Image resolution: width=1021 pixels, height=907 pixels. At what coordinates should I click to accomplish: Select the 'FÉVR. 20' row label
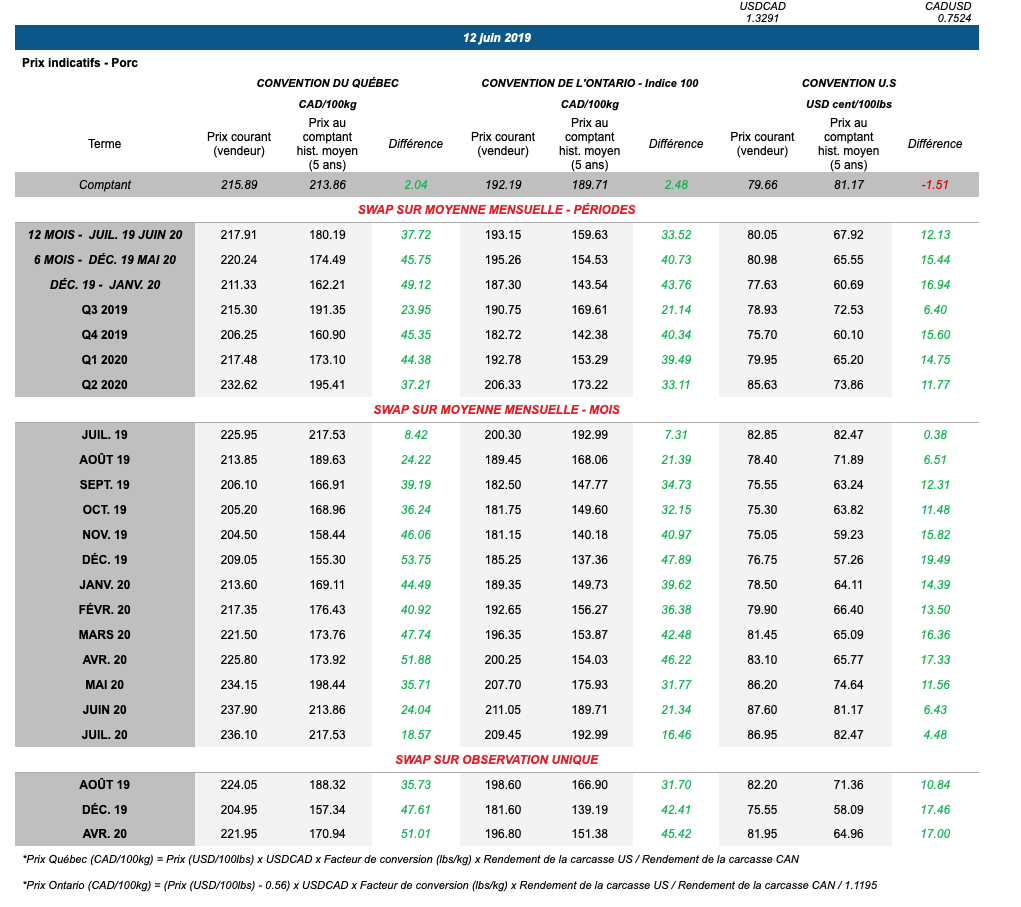point(105,610)
